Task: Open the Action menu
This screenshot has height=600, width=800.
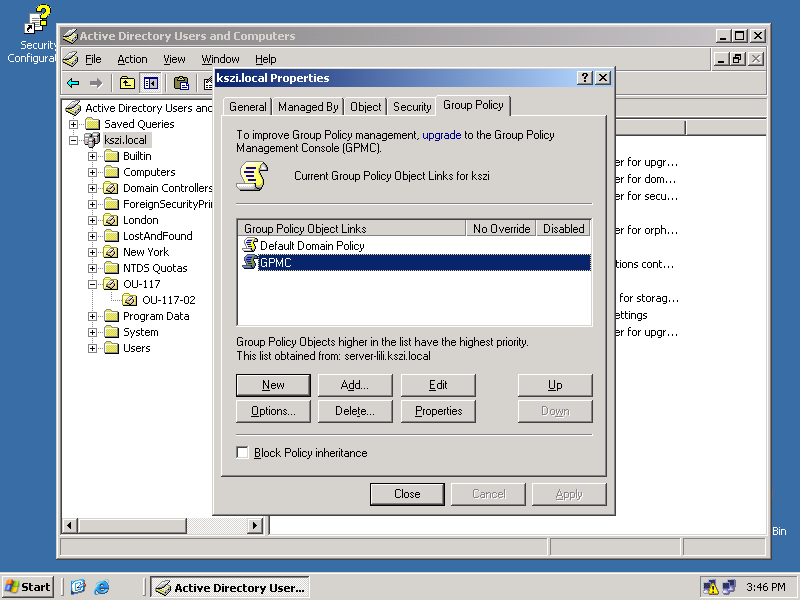Action: pyautogui.click(x=132, y=59)
